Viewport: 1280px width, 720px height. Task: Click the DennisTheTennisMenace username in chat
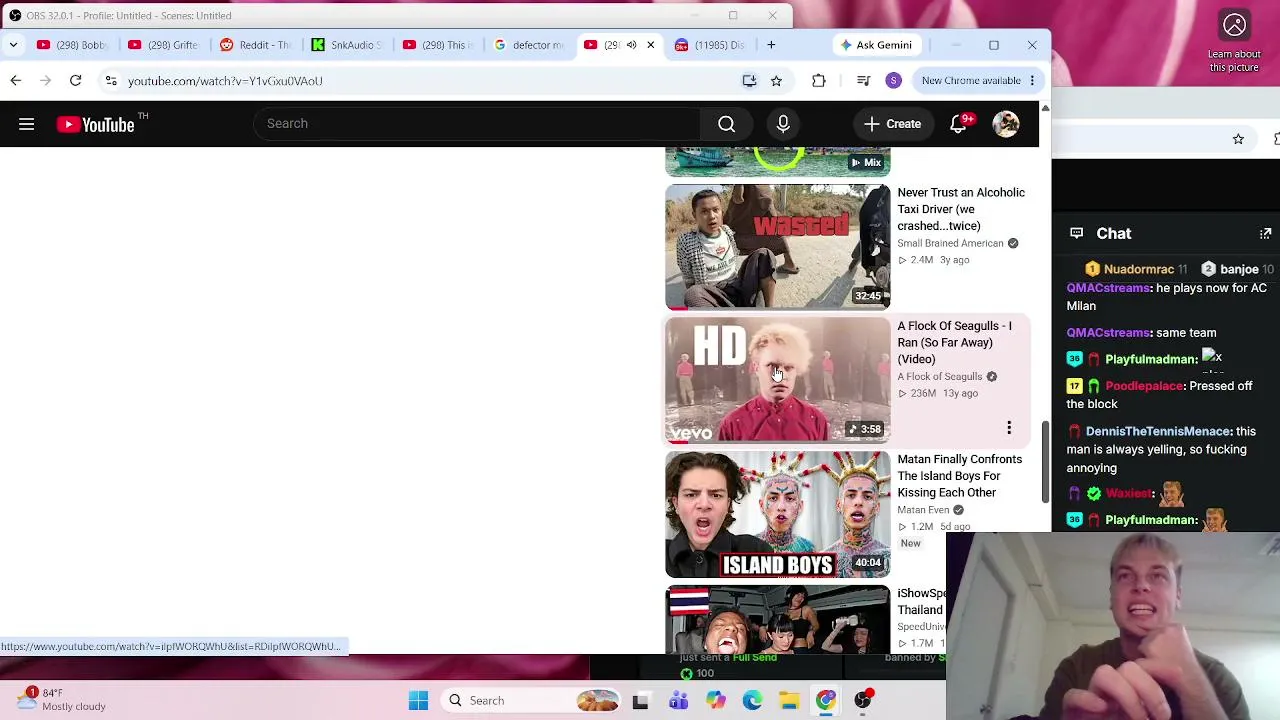click(x=1158, y=431)
